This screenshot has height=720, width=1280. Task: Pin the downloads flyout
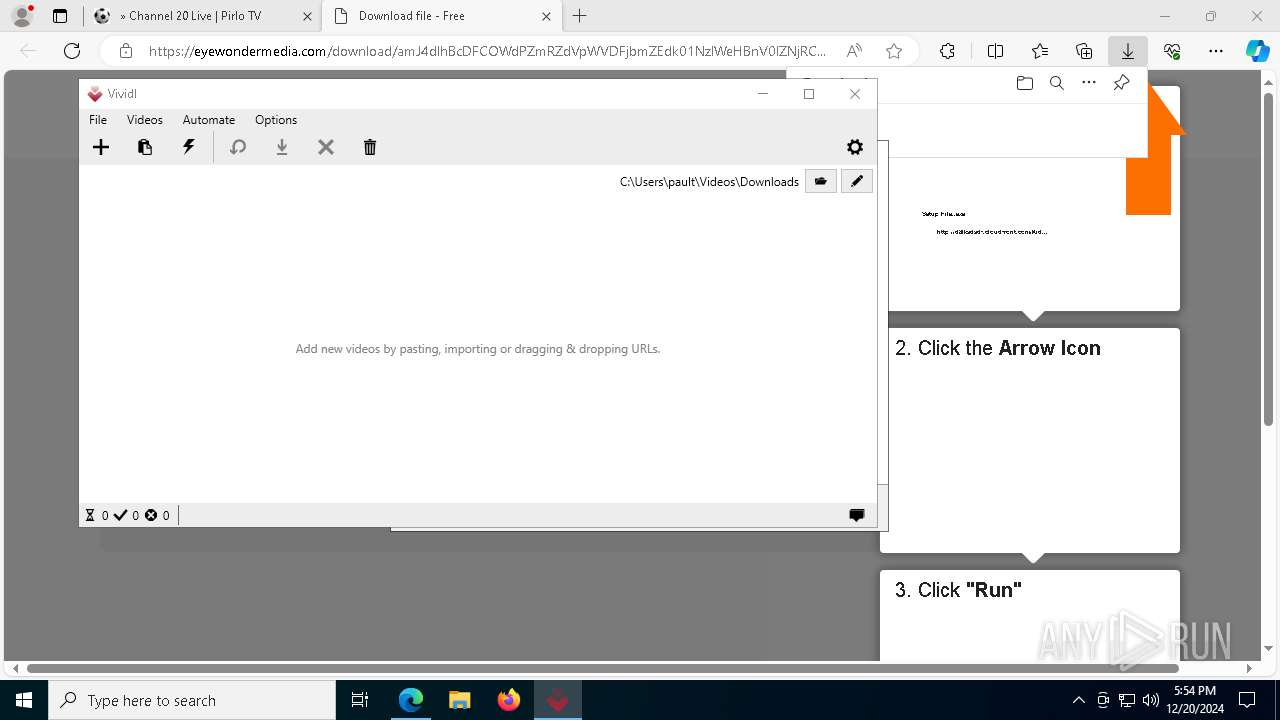pos(1121,83)
